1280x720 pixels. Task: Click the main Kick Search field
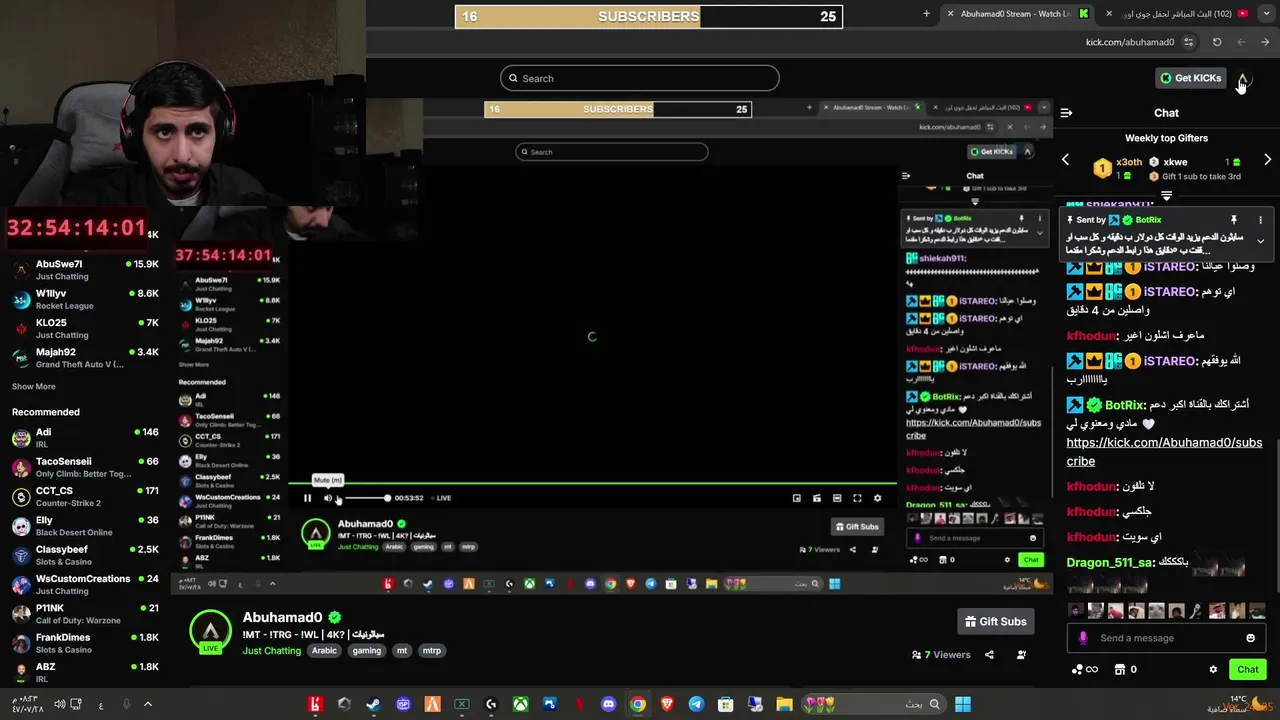[640, 78]
